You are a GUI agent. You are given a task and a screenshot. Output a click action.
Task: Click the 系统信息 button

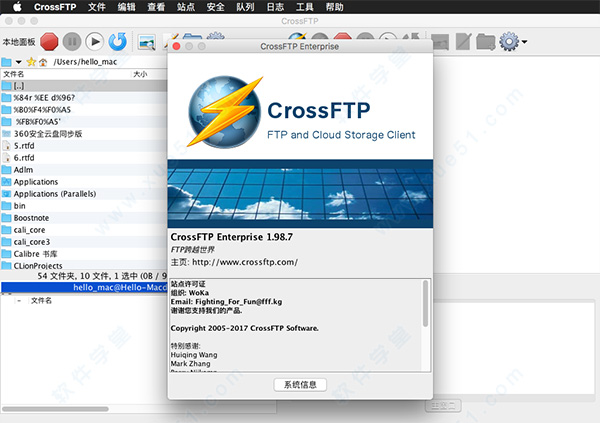[x=300, y=385]
